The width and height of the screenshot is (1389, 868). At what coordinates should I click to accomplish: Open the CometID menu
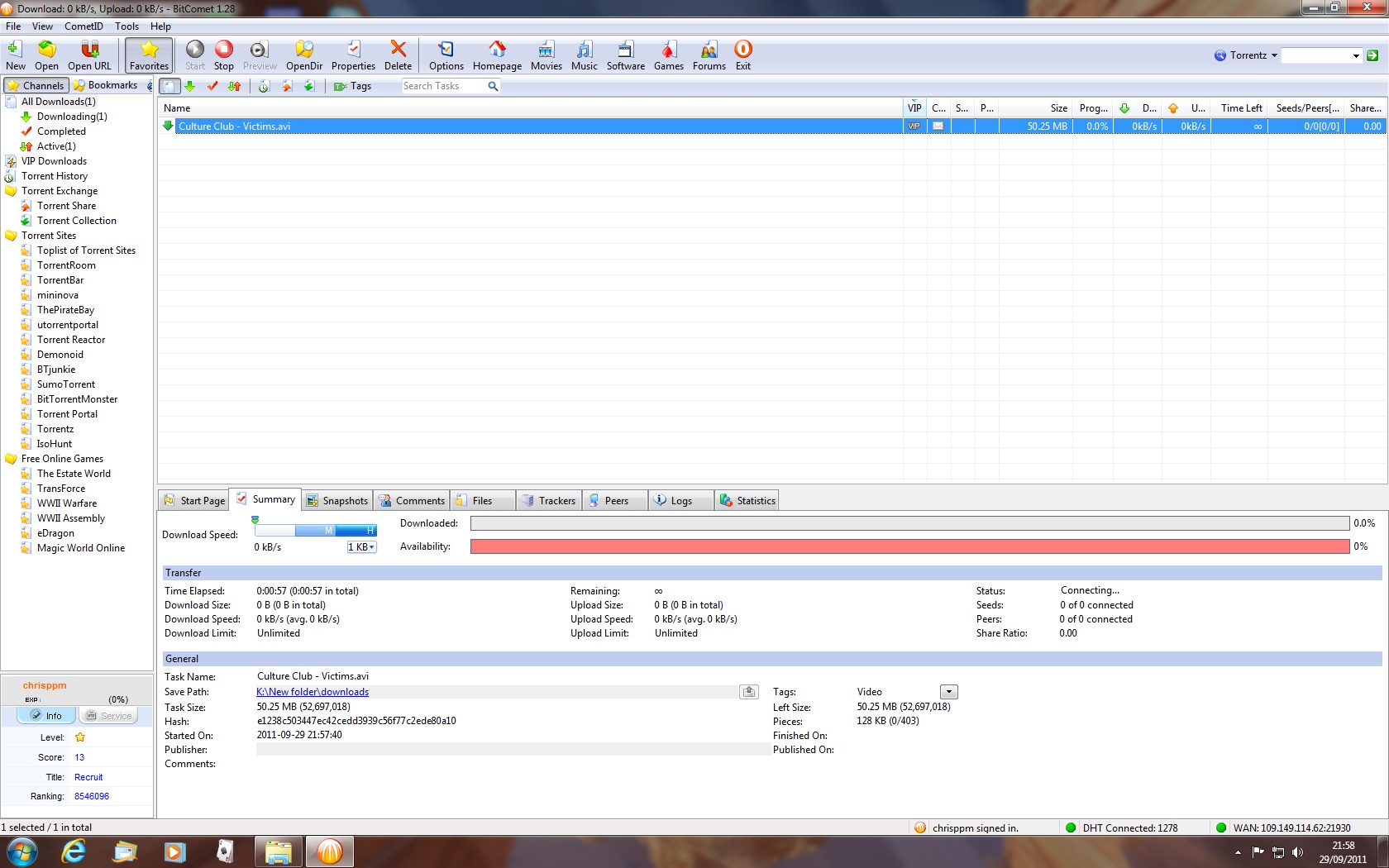click(84, 26)
